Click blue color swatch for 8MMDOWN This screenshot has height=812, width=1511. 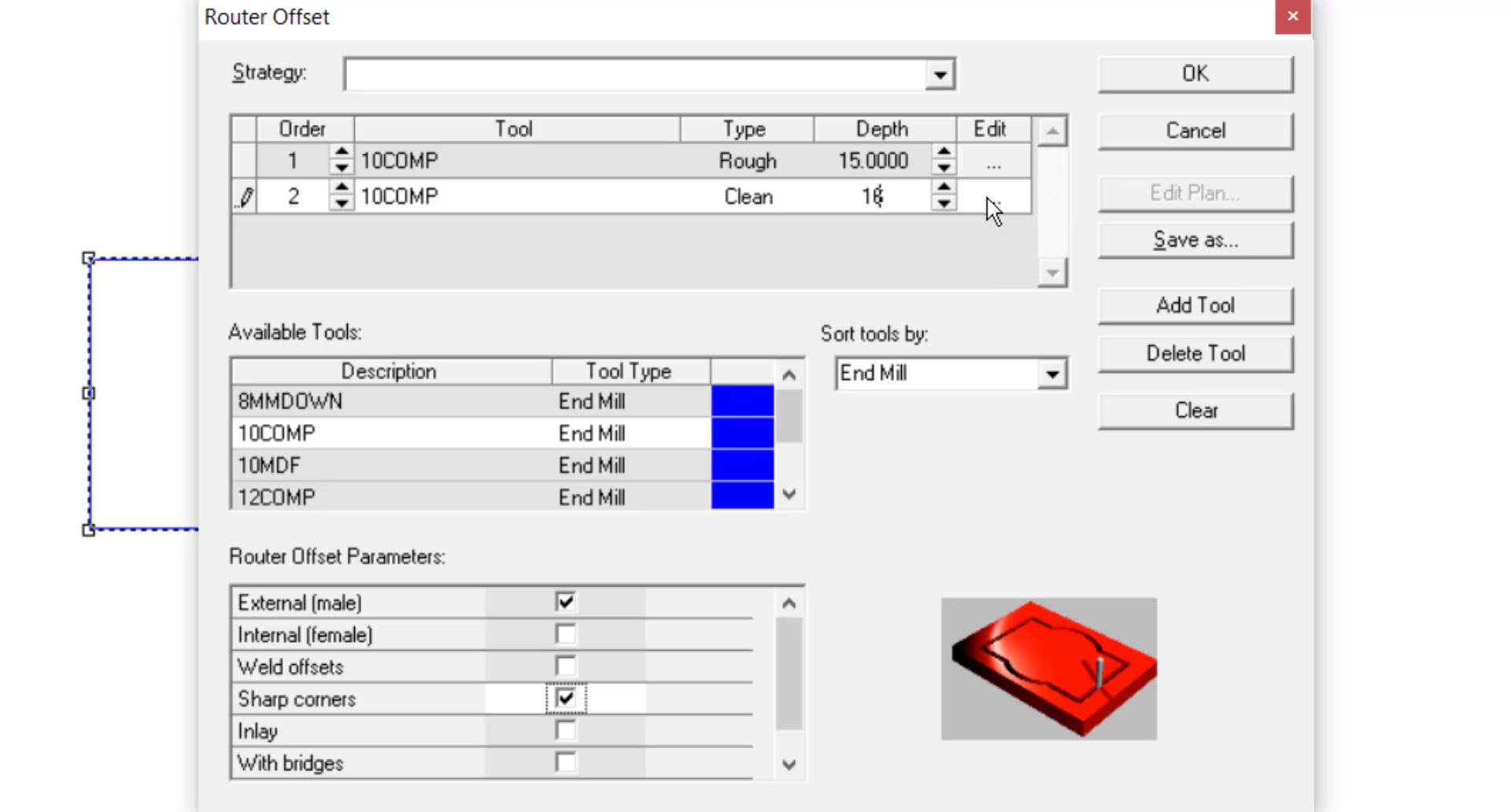coord(742,401)
